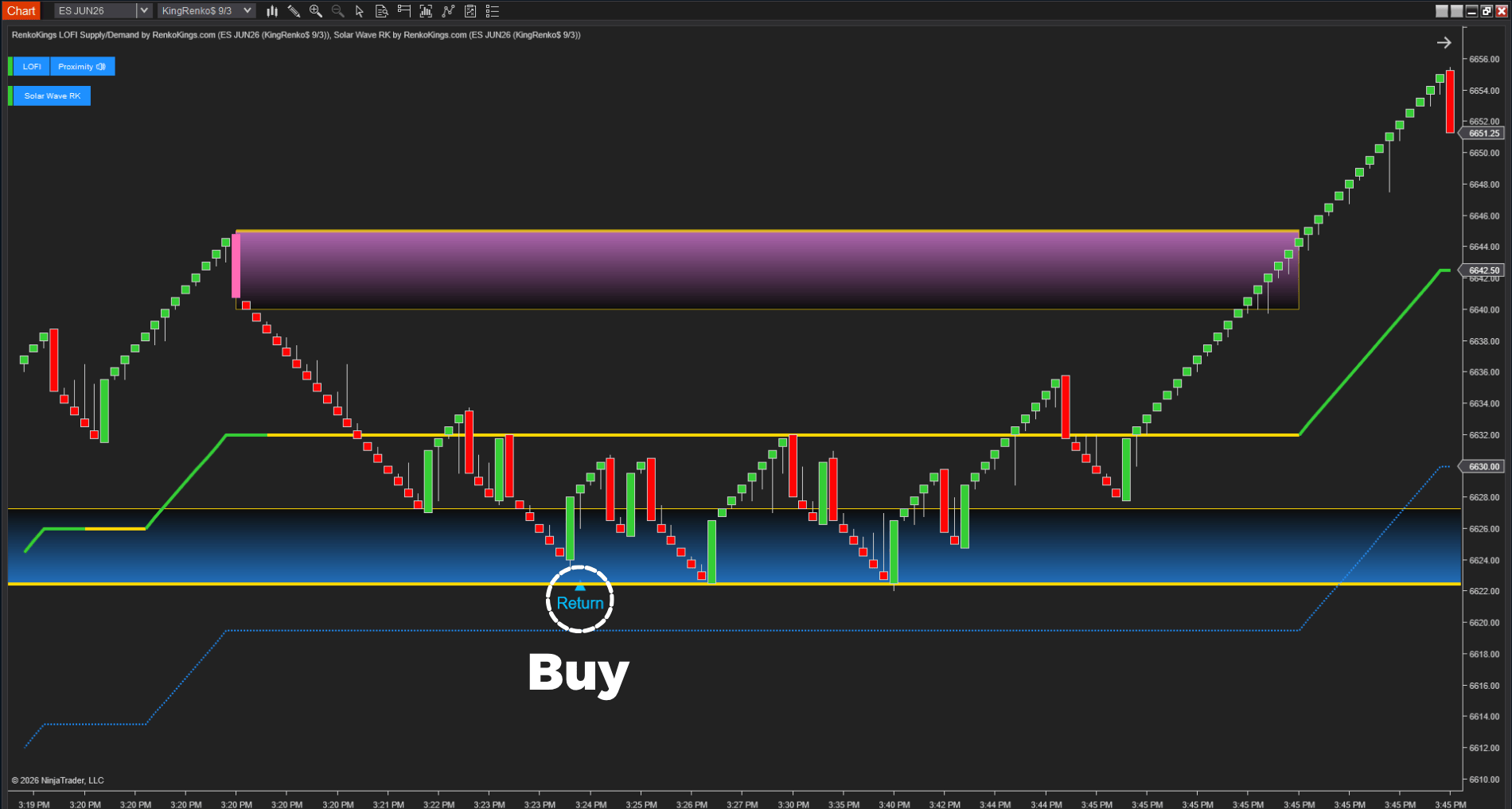
Task: Click the Chart tab label
Action: [x=21, y=11]
